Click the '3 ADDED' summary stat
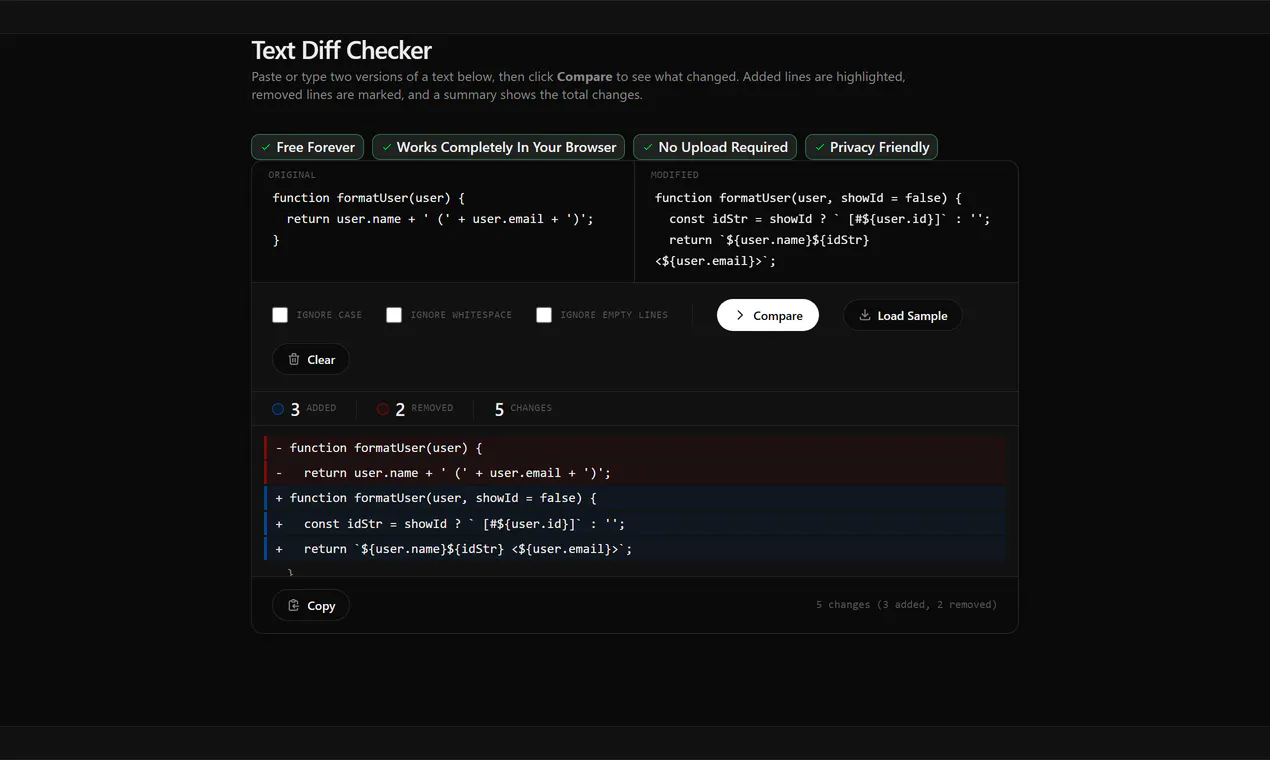This screenshot has height=760, width=1270. (304, 408)
